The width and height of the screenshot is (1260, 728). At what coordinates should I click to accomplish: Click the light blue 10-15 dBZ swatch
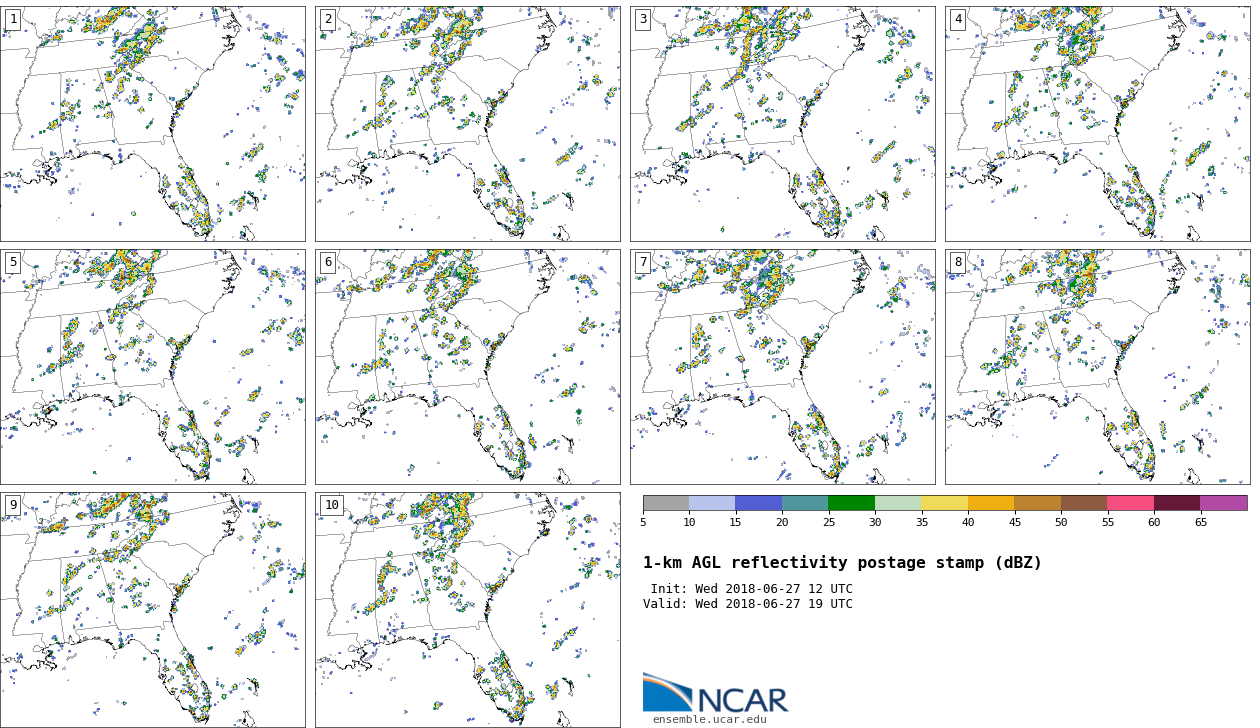(712, 503)
